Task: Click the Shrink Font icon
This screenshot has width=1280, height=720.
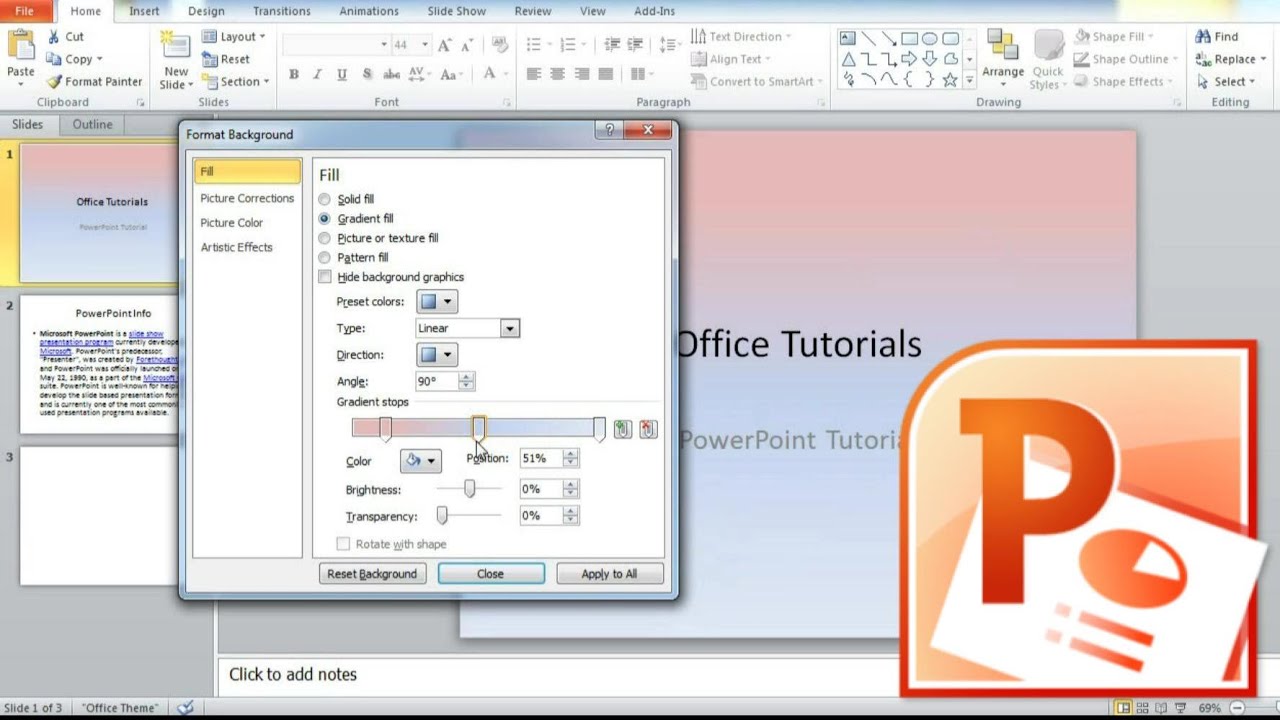Action: point(466,45)
